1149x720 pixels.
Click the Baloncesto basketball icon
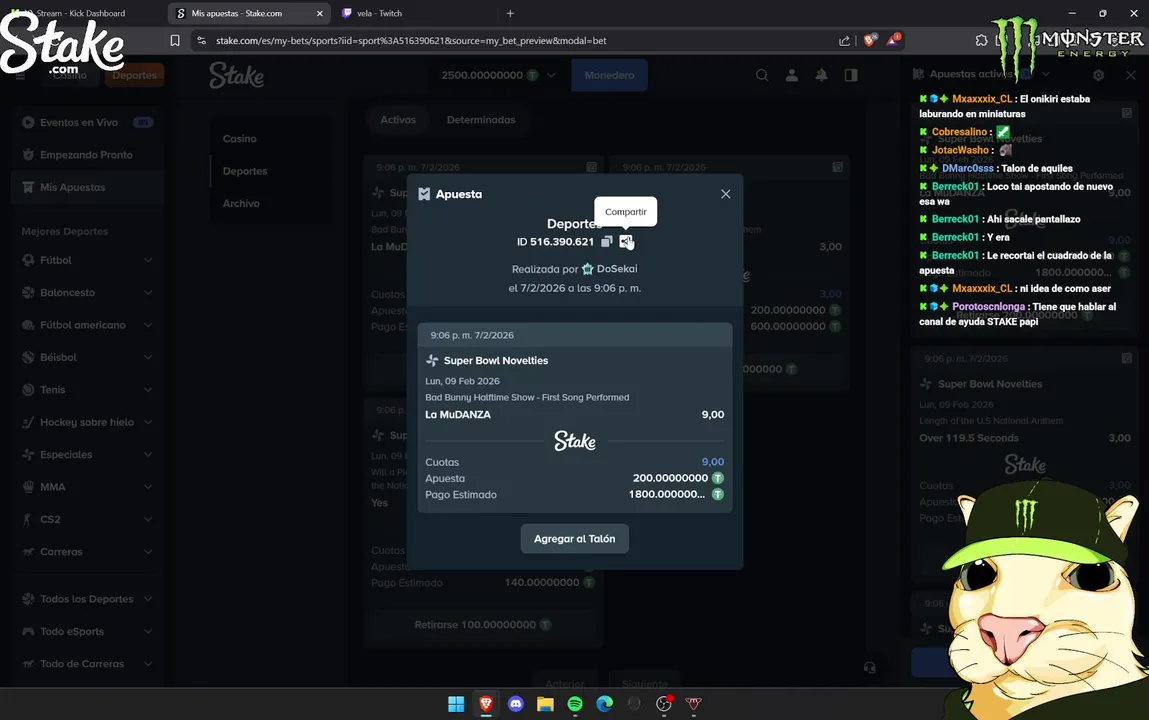point(28,292)
